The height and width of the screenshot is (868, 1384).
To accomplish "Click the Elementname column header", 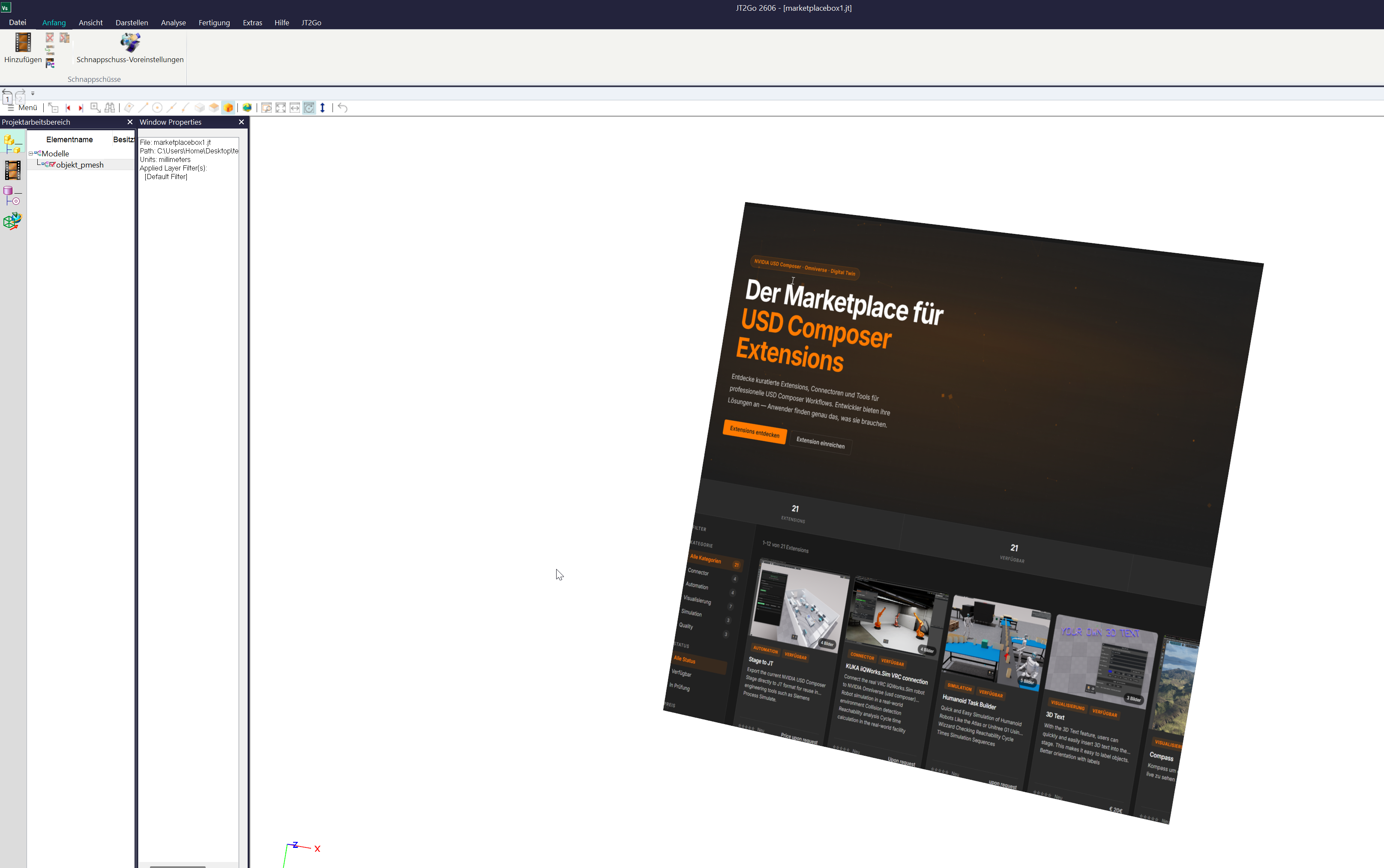I will (69, 140).
